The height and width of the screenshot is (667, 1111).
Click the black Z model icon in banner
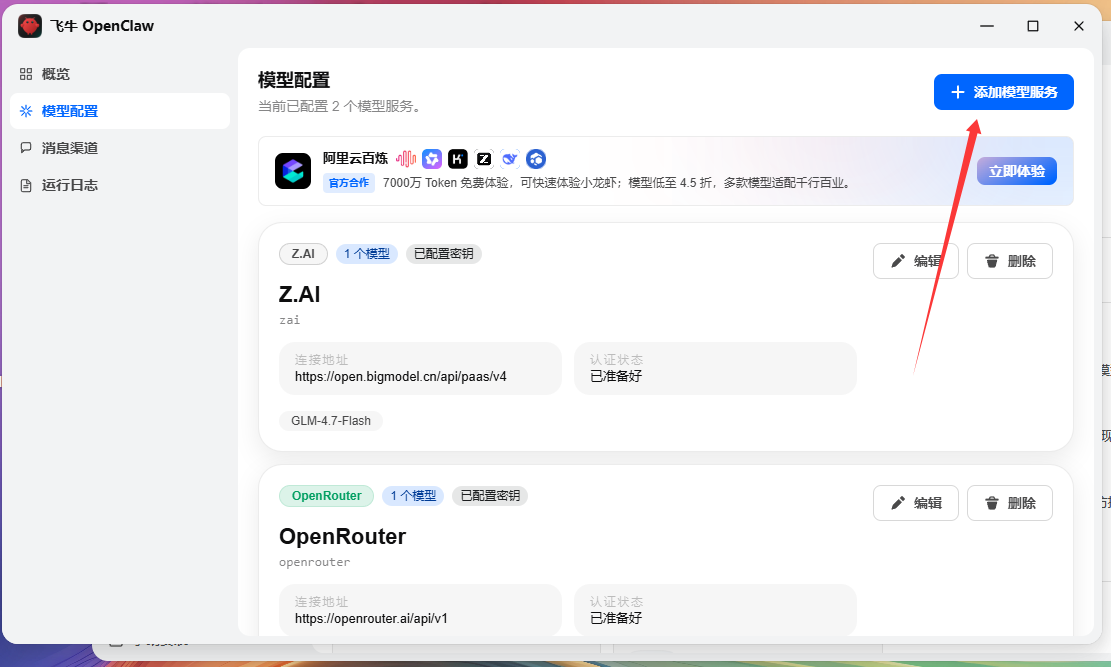[x=484, y=159]
